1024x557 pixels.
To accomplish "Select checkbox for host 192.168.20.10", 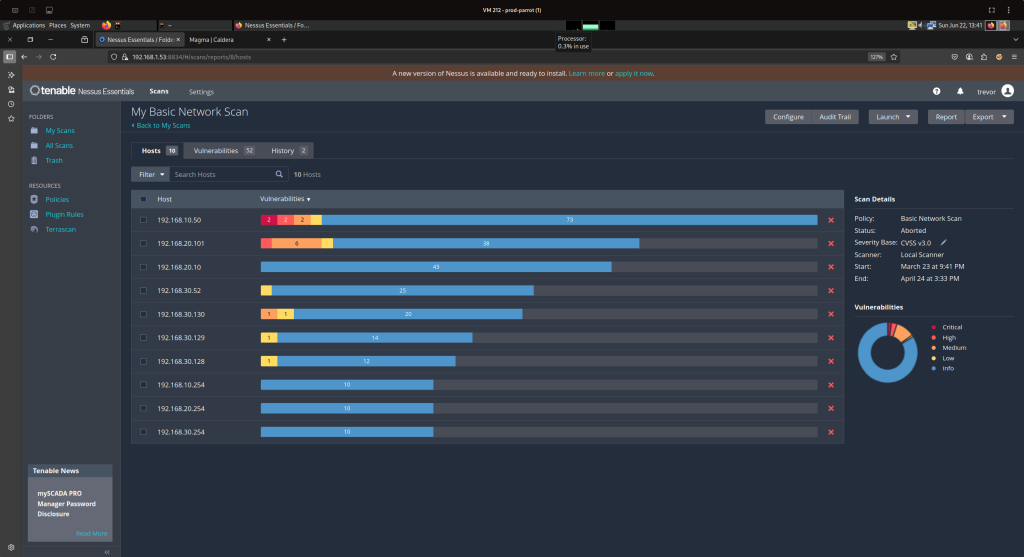I will (144, 267).
